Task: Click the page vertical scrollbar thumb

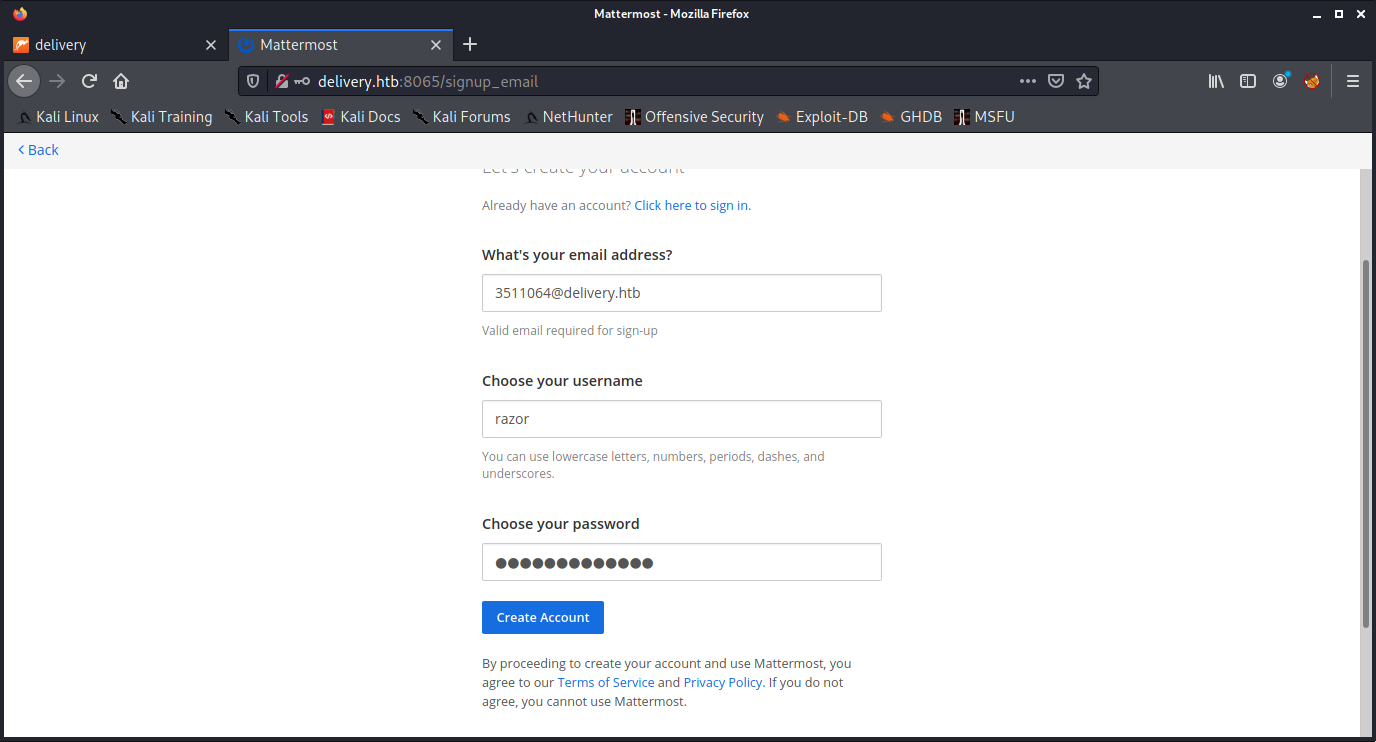Action: point(1367,443)
